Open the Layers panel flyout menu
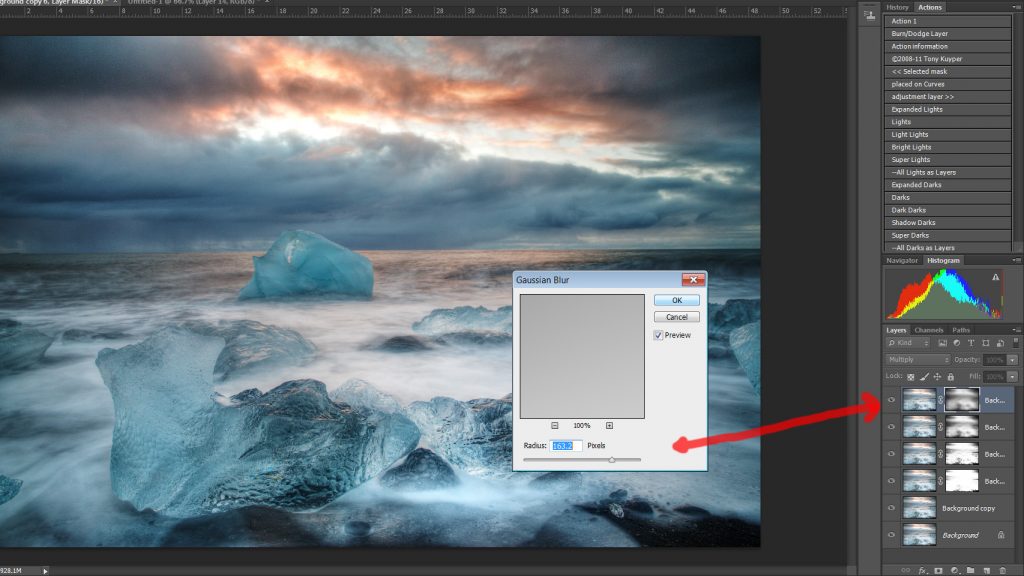 1017,330
